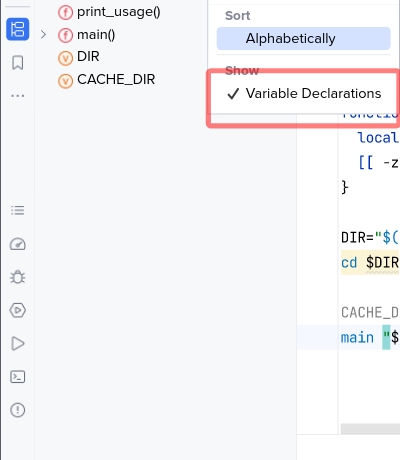Select print_usage() in the structure tree
This screenshot has height=460, width=400.
click(119, 12)
